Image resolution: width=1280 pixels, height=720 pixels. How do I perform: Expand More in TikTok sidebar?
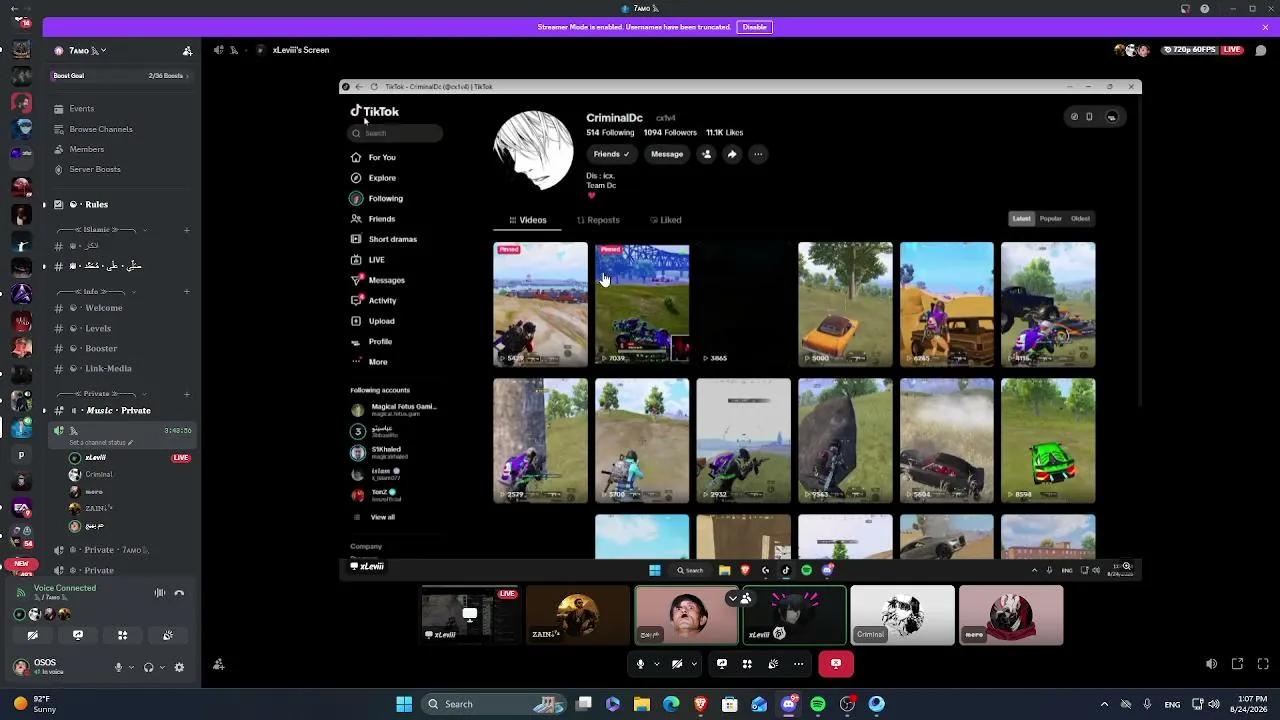pyautogui.click(x=369, y=362)
